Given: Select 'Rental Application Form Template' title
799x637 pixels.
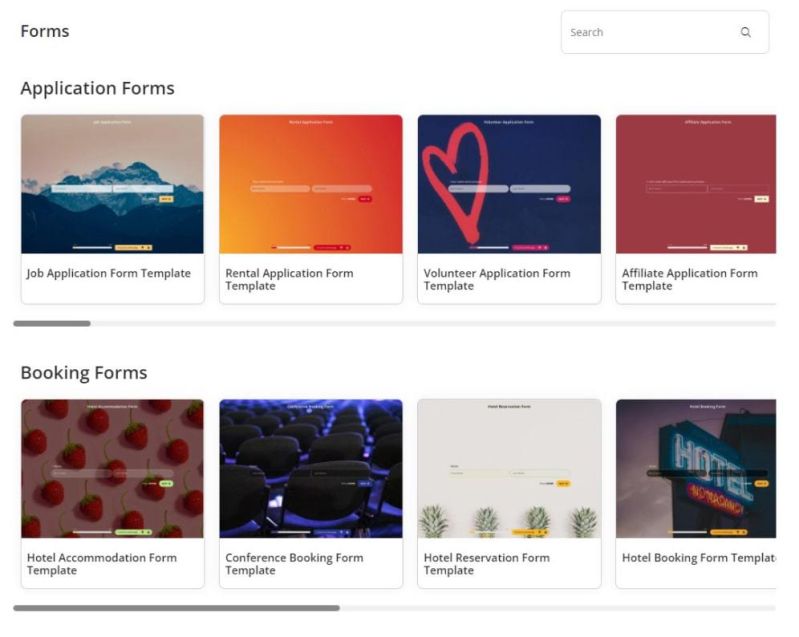Looking at the screenshot, I should click(x=289, y=279).
